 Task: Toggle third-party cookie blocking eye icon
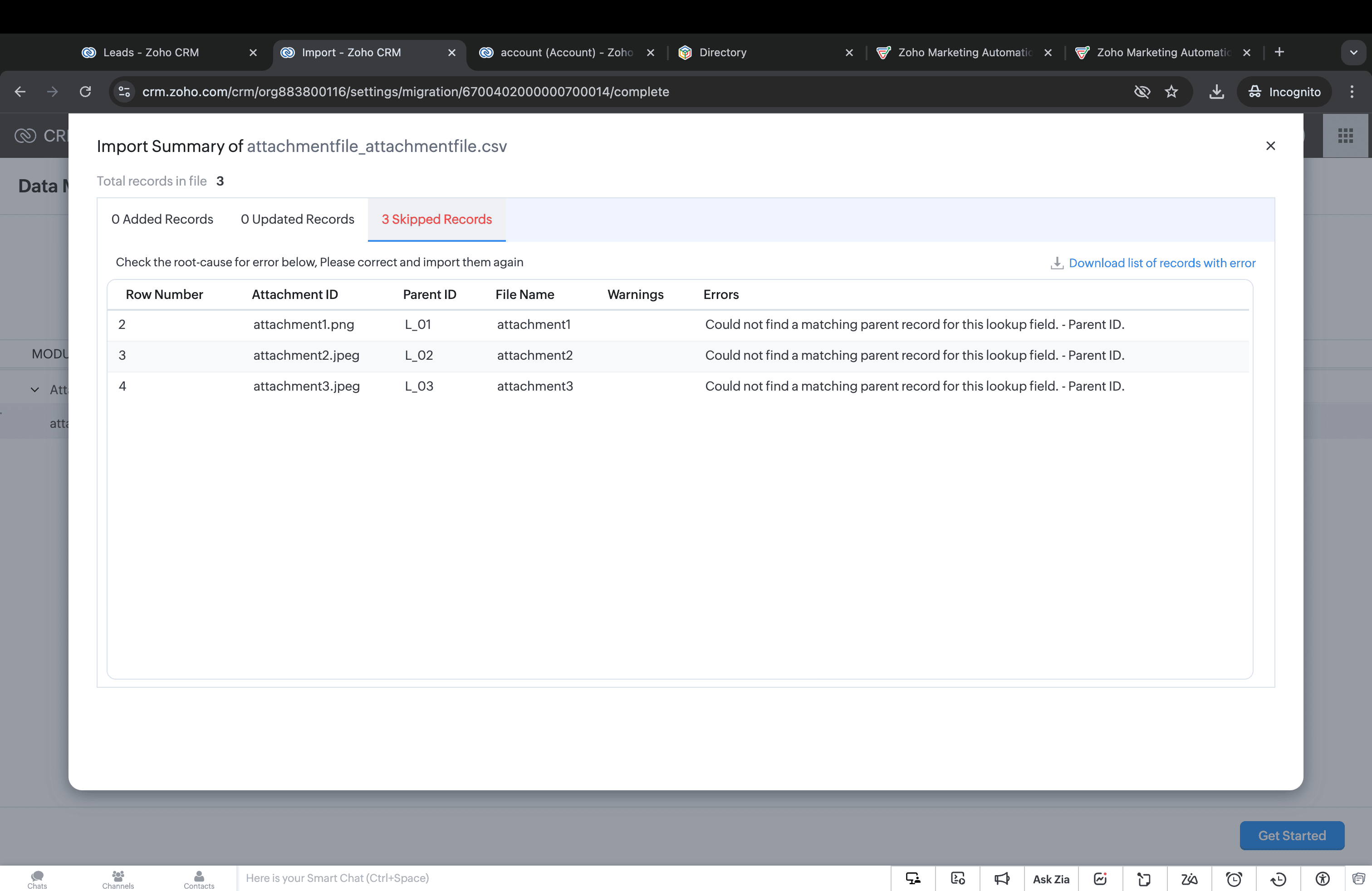coord(1142,92)
